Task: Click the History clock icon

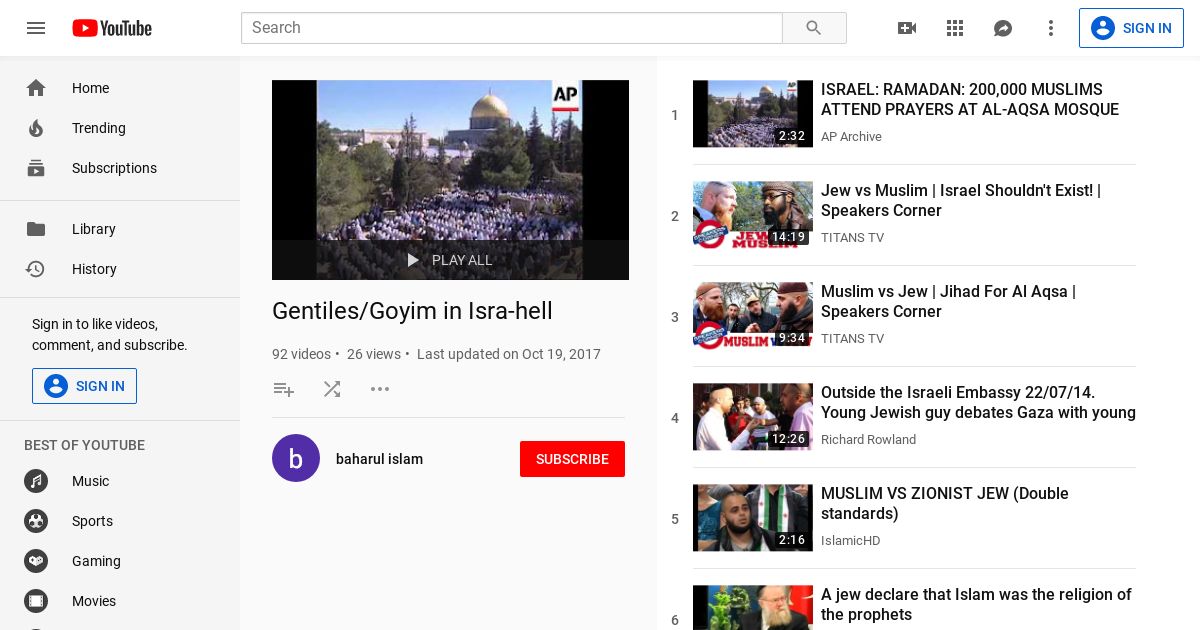Action: coord(36,269)
